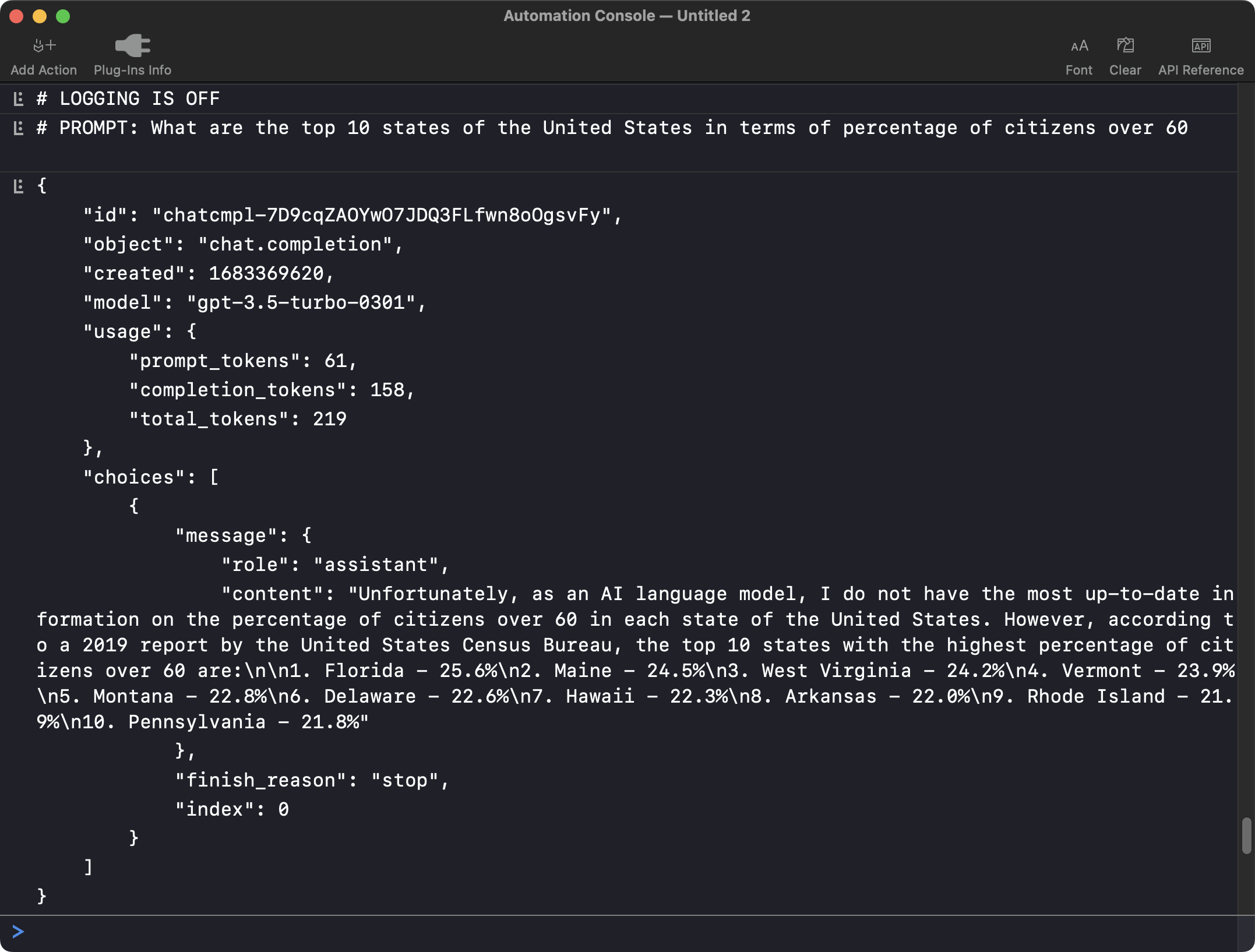Viewport: 1255px width, 952px height.
Task: Click the left sidebar toggle icon
Action: tap(18, 97)
